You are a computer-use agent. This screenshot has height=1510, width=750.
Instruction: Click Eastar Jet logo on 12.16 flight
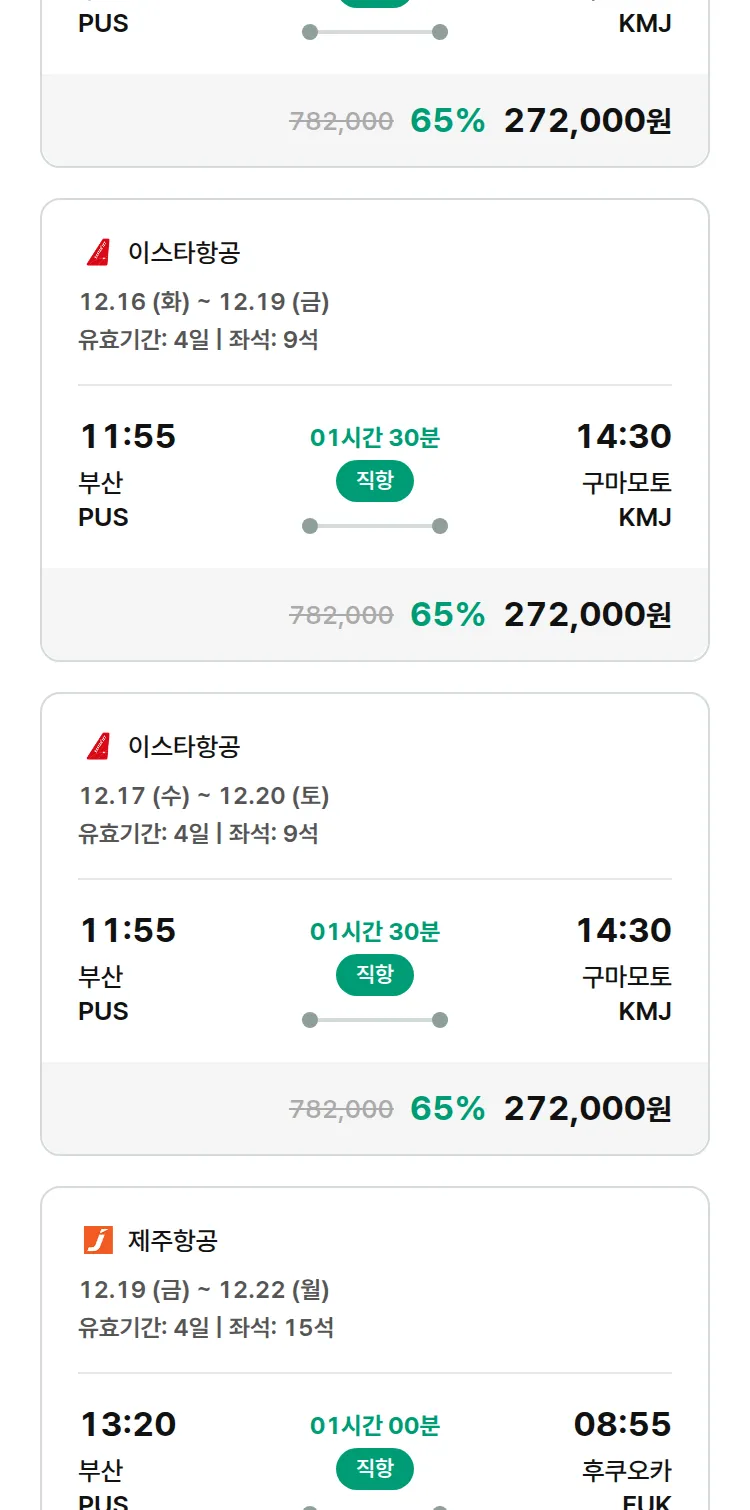[98, 253]
